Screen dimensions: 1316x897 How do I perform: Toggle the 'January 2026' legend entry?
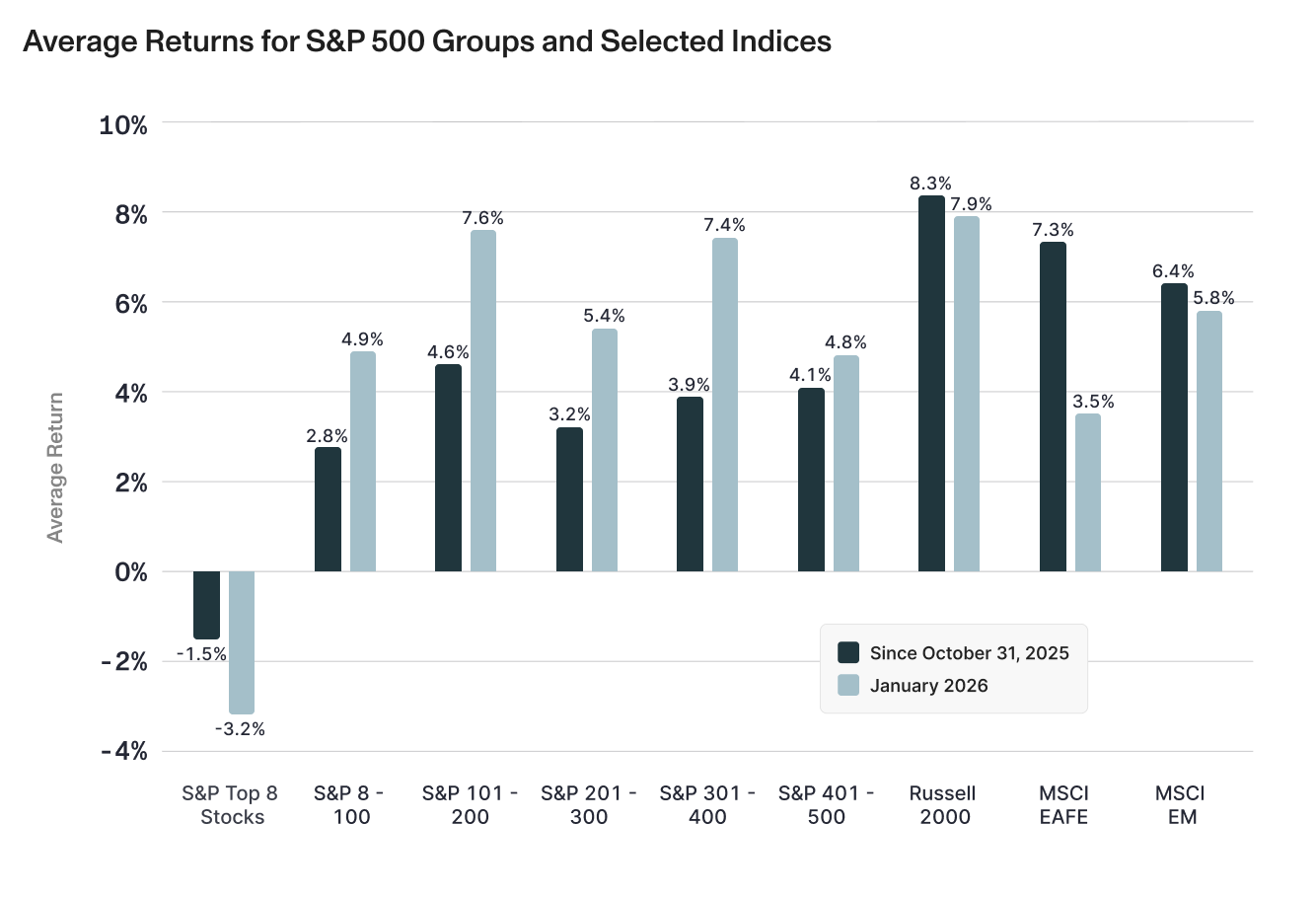tap(913, 686)
